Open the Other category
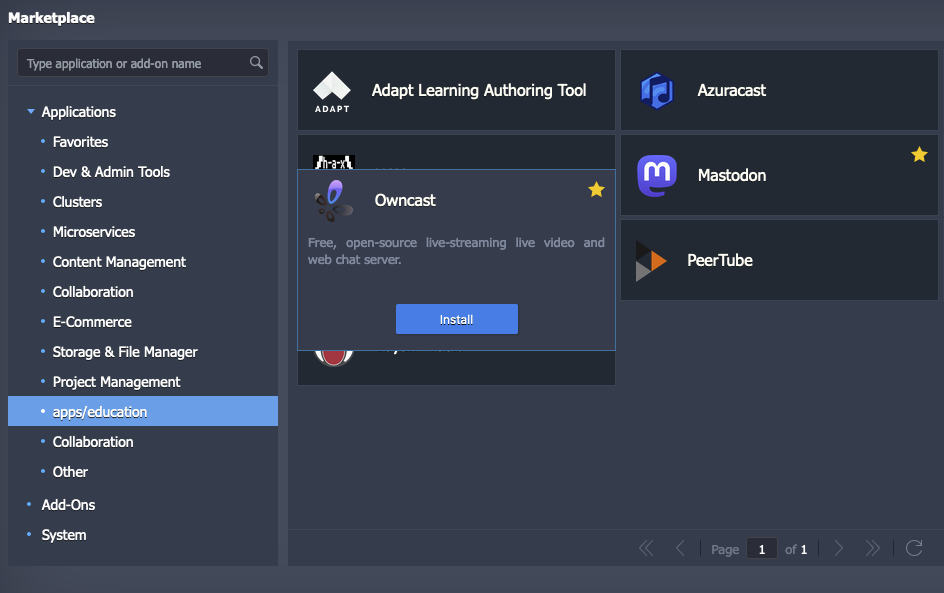This screenshot has height=593, width=944. point(70,472)
